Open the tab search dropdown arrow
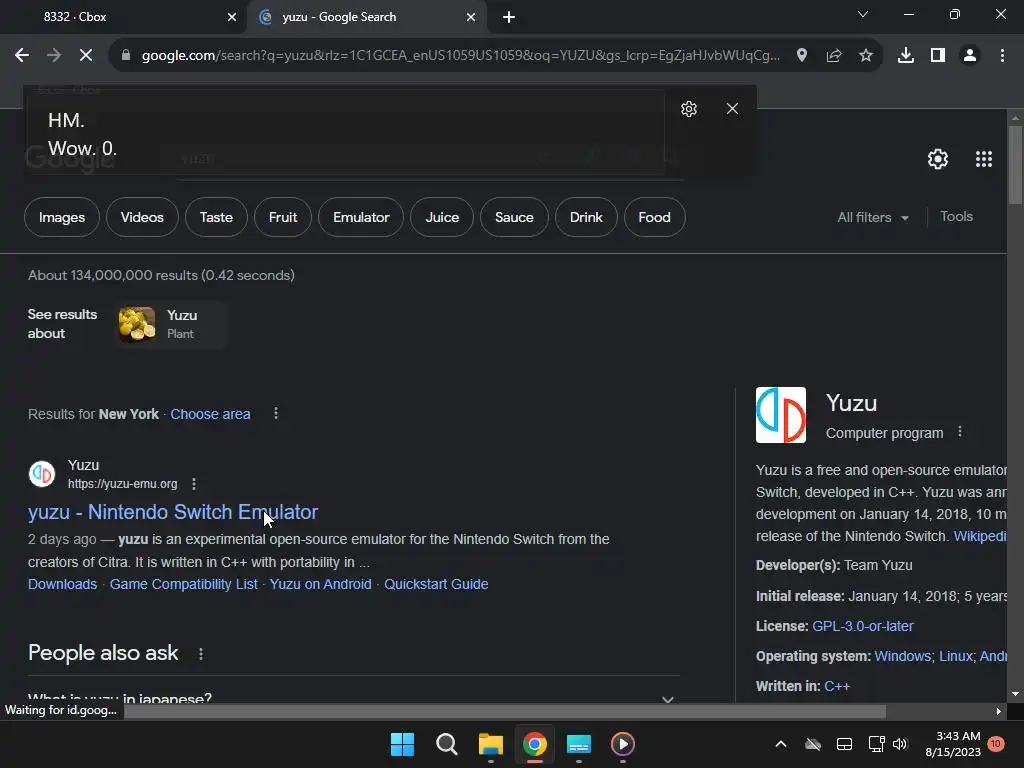Viewport: 1024px width, 768px height. tap(863, 14)
